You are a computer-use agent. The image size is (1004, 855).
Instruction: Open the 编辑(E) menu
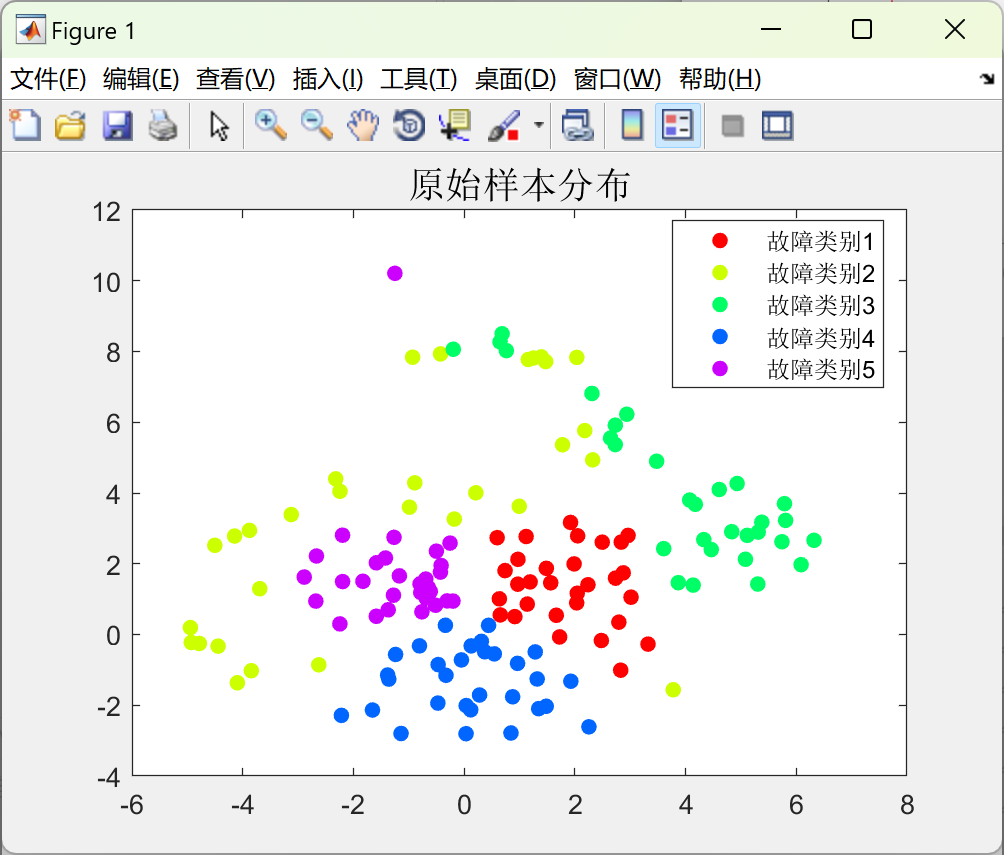tap(141, 79)
